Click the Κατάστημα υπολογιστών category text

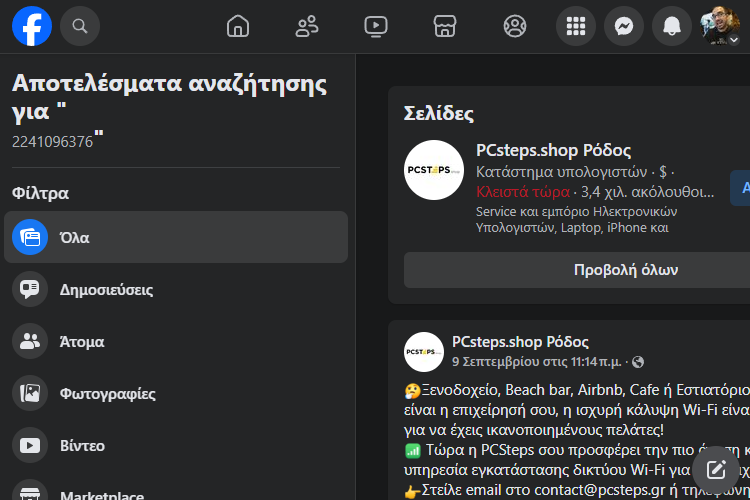[x=562, y=171]
